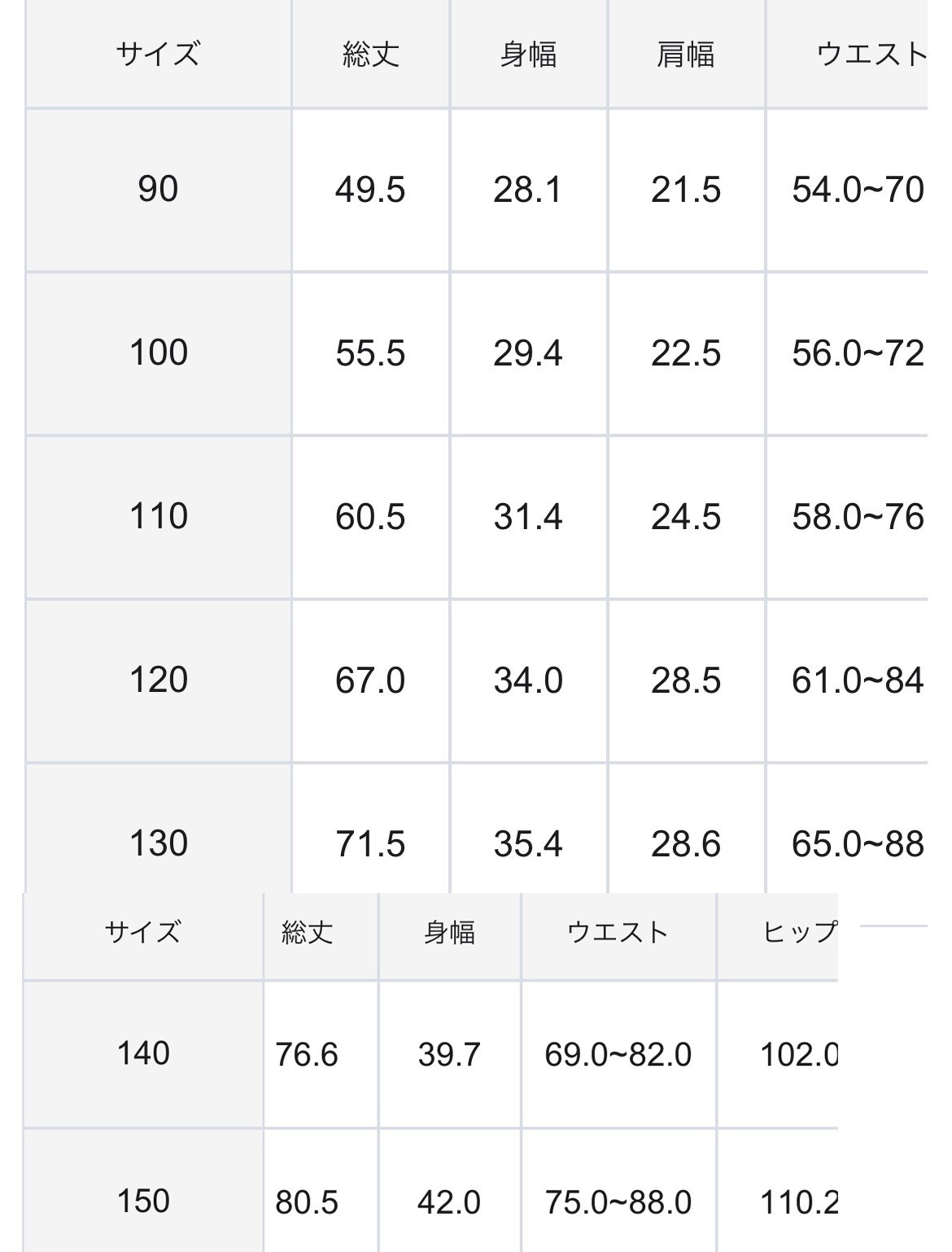
Task: Click the size 120 row label
Action: click(x=158, y=680)
